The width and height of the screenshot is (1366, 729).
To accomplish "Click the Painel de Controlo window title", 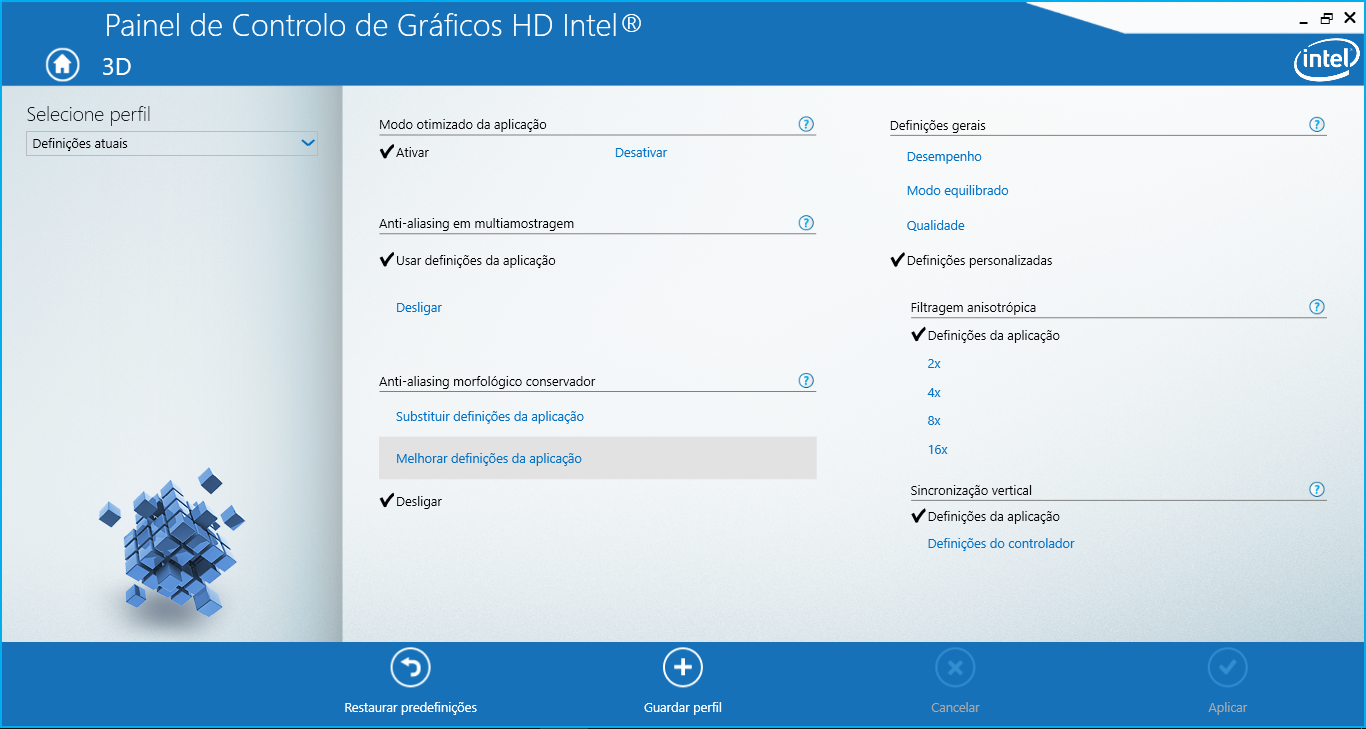I will 373,25.
